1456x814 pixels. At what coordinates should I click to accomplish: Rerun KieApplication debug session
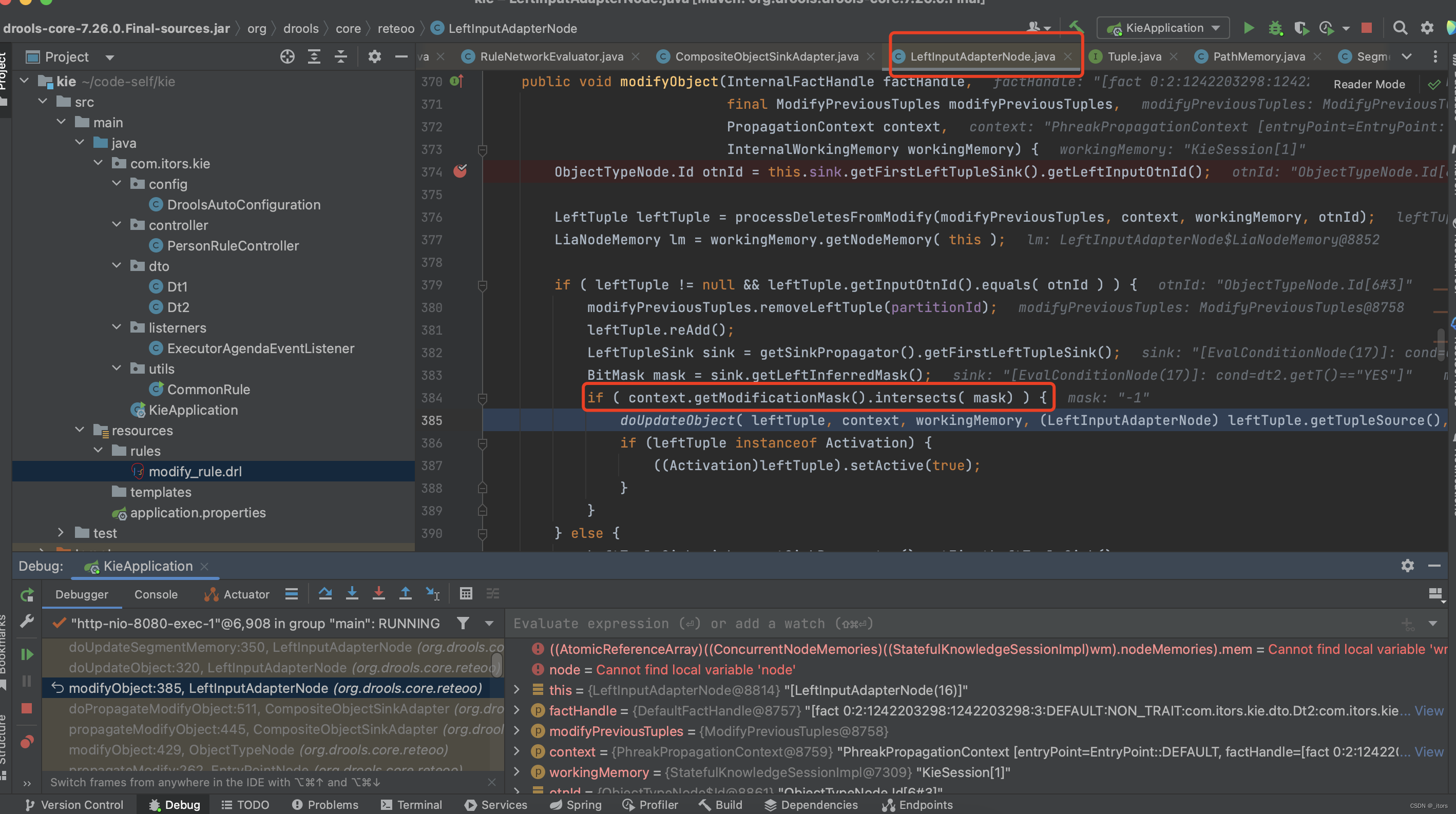click(27, 595)
